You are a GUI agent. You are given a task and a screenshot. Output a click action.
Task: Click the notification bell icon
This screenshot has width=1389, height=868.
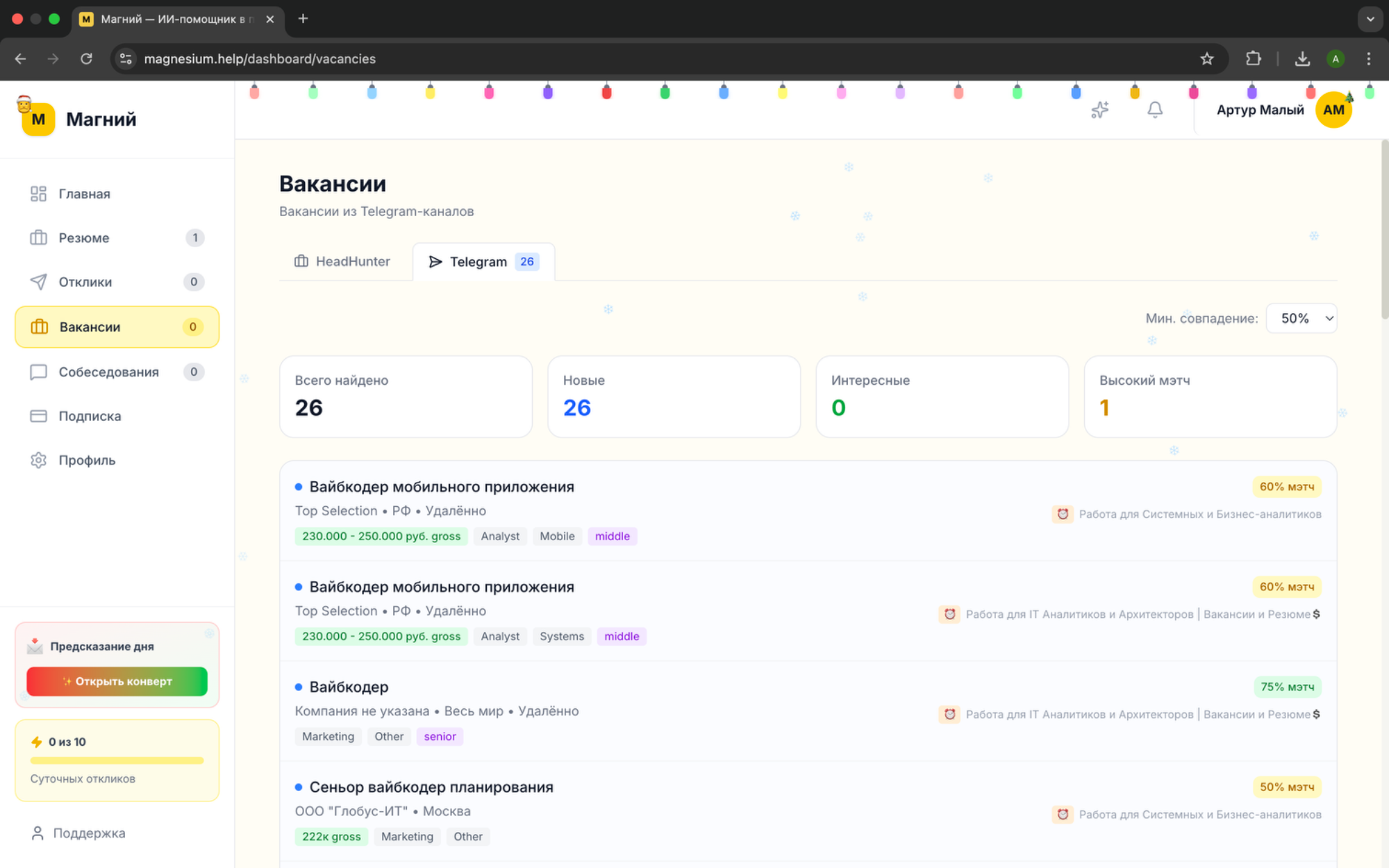(1154, 110)
